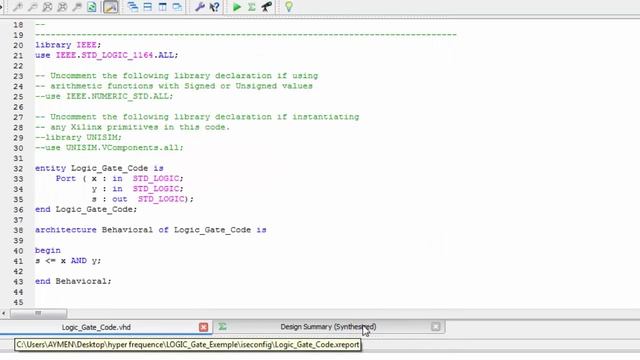Click the line "end Logic_Gate_Code;"
640x360 pixels.
pyautogui.click(x=86, y=209)
